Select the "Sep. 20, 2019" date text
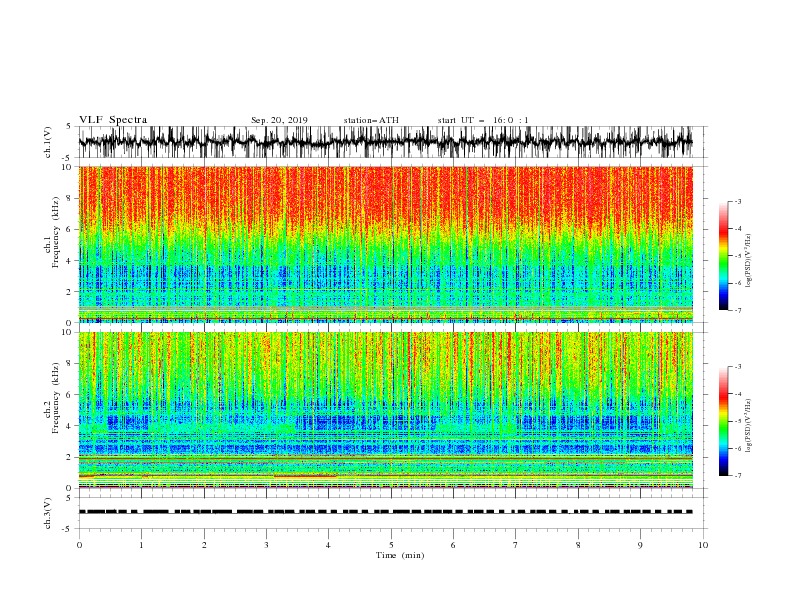This screenshot has height=612, width=792. (x=279, y=120)
